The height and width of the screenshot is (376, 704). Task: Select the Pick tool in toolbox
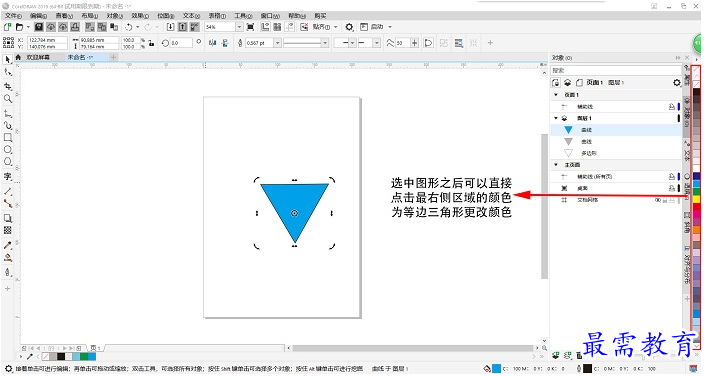[x=8, y=60]
